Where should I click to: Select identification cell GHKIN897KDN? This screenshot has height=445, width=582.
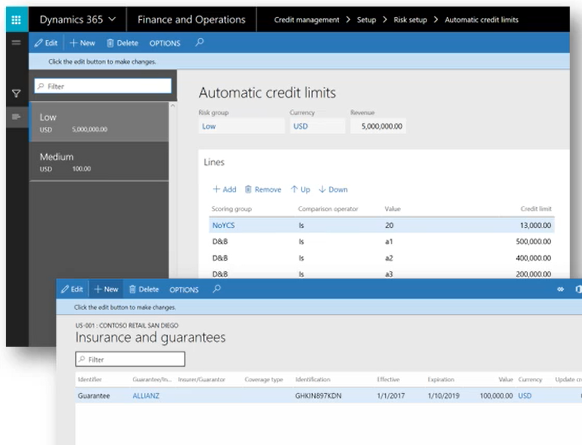pyautogui.click(x=318, y=396)
